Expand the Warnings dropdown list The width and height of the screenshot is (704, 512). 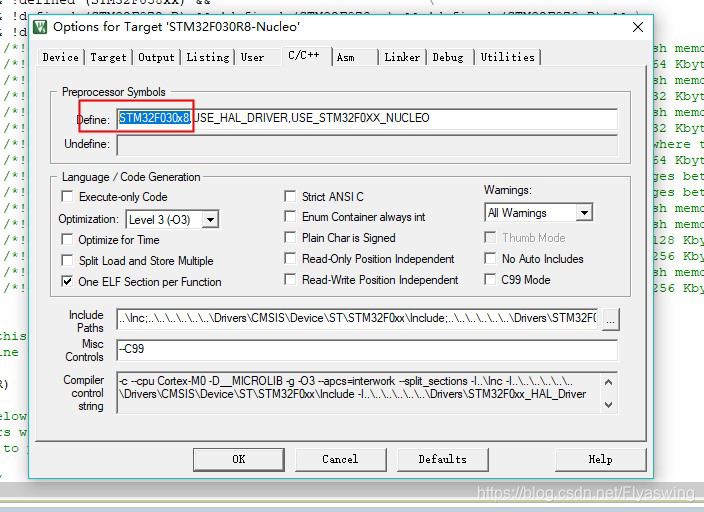point(584,212)
